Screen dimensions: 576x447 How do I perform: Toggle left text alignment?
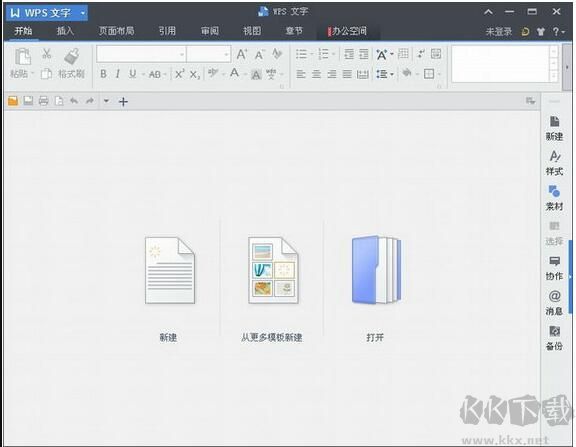tap(301, 74)
